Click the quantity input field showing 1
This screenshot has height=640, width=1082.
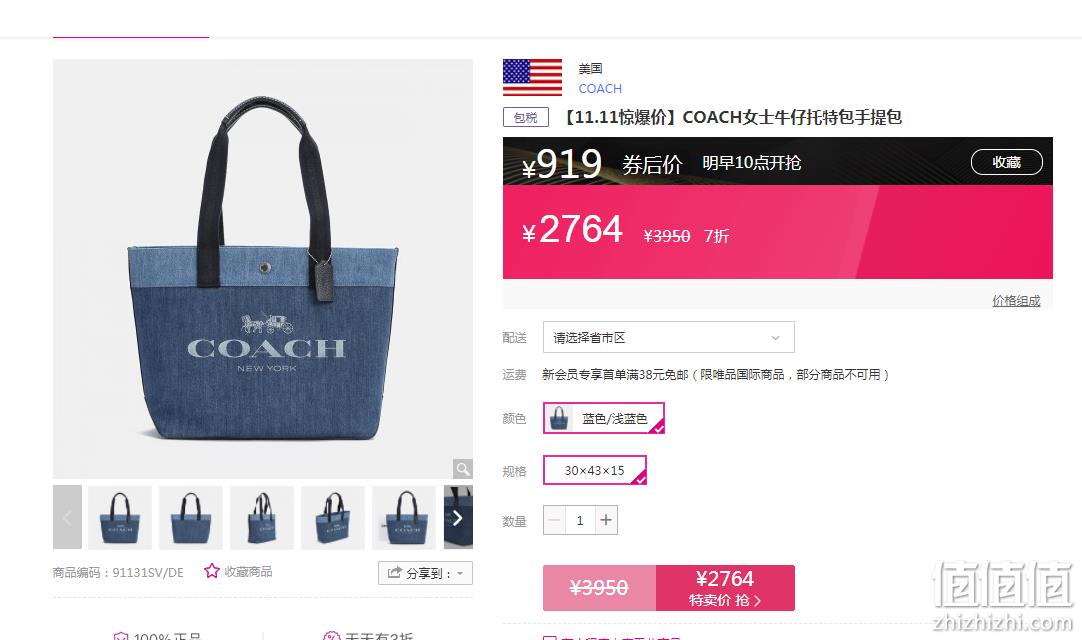click(x=580, y=520)
